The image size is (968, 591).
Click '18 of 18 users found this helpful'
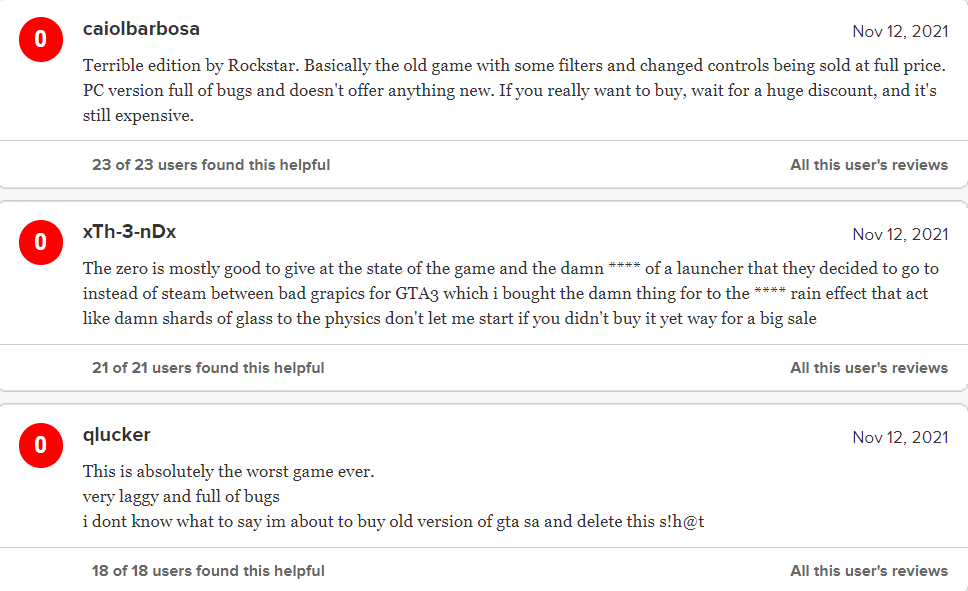click(208, 571)
